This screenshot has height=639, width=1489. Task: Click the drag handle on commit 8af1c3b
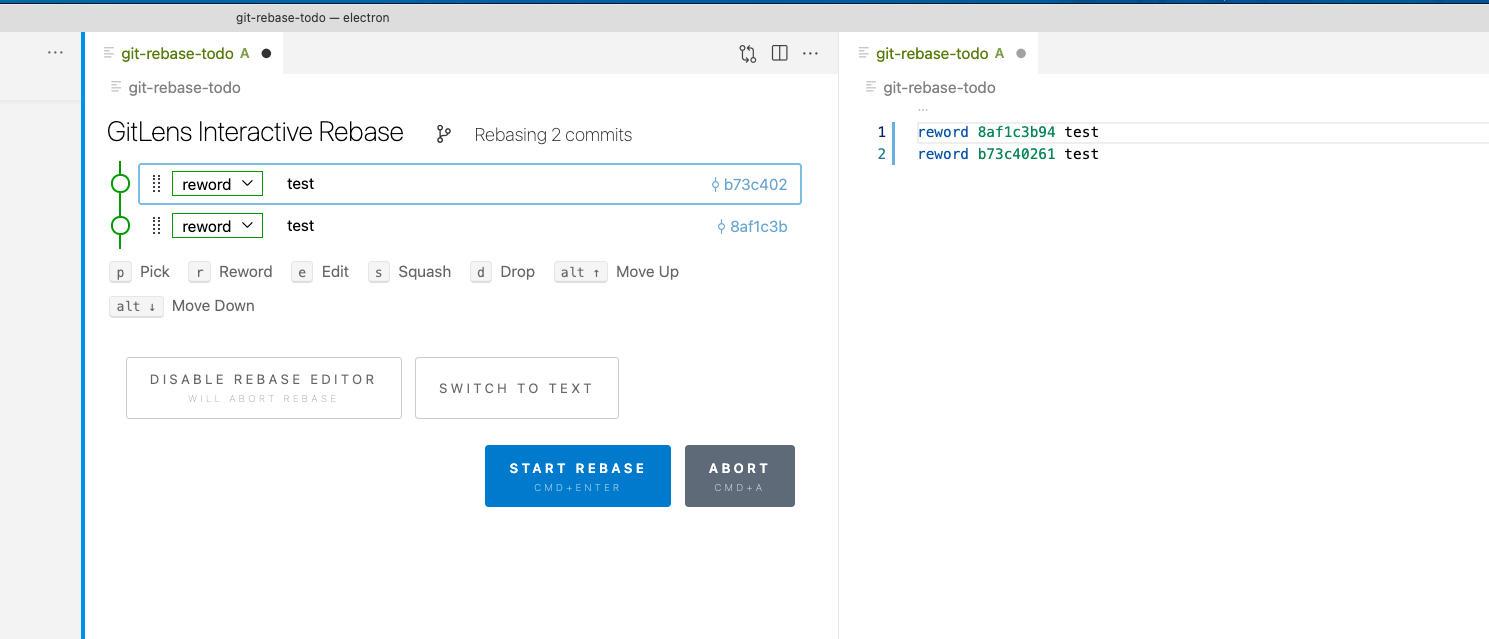(156, 226)
